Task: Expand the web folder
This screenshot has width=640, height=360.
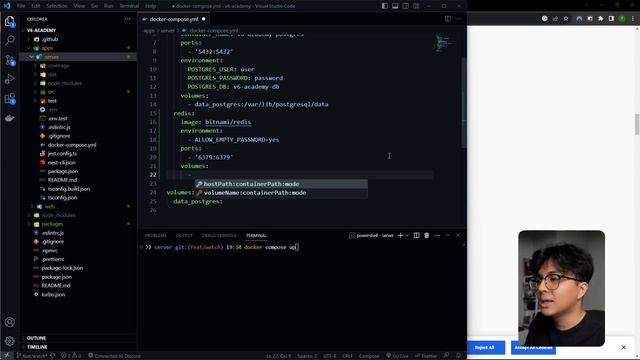Action: 49,207
